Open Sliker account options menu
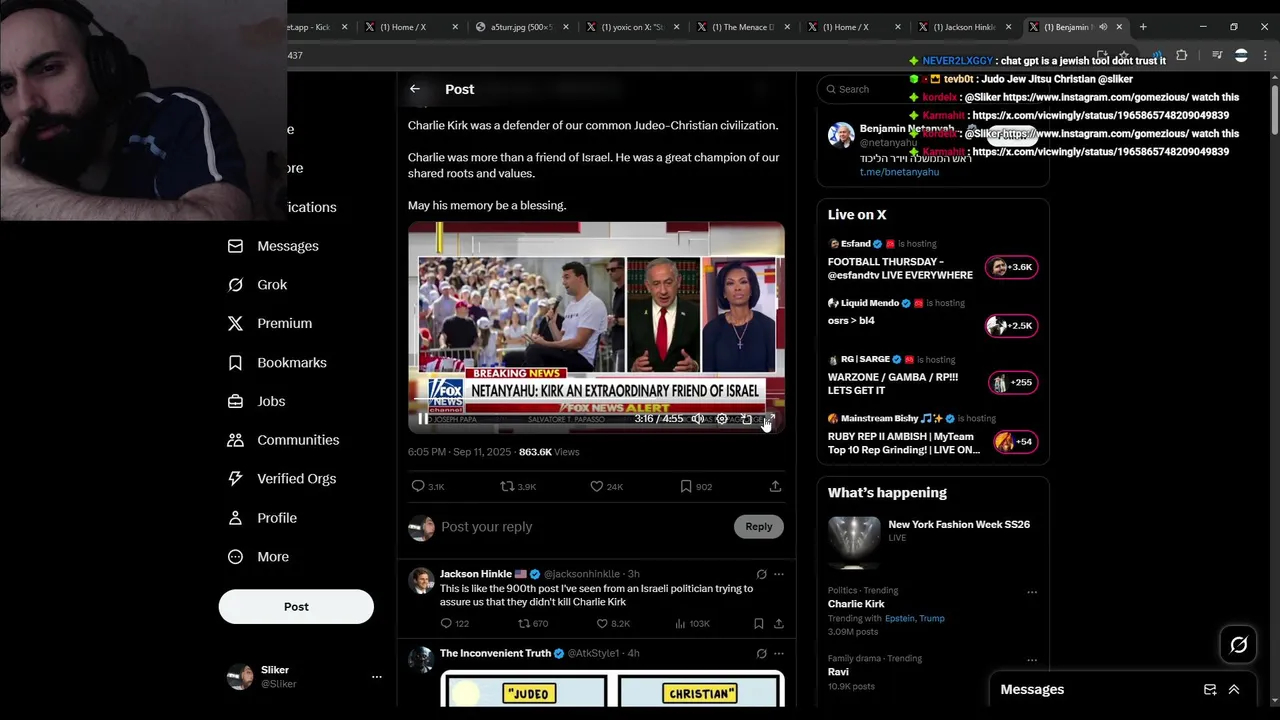 coord(377,677)
